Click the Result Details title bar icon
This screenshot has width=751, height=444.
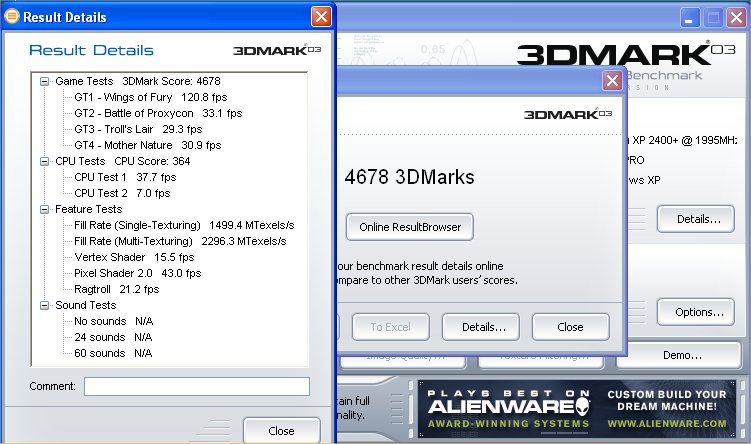tap(11, 17)
